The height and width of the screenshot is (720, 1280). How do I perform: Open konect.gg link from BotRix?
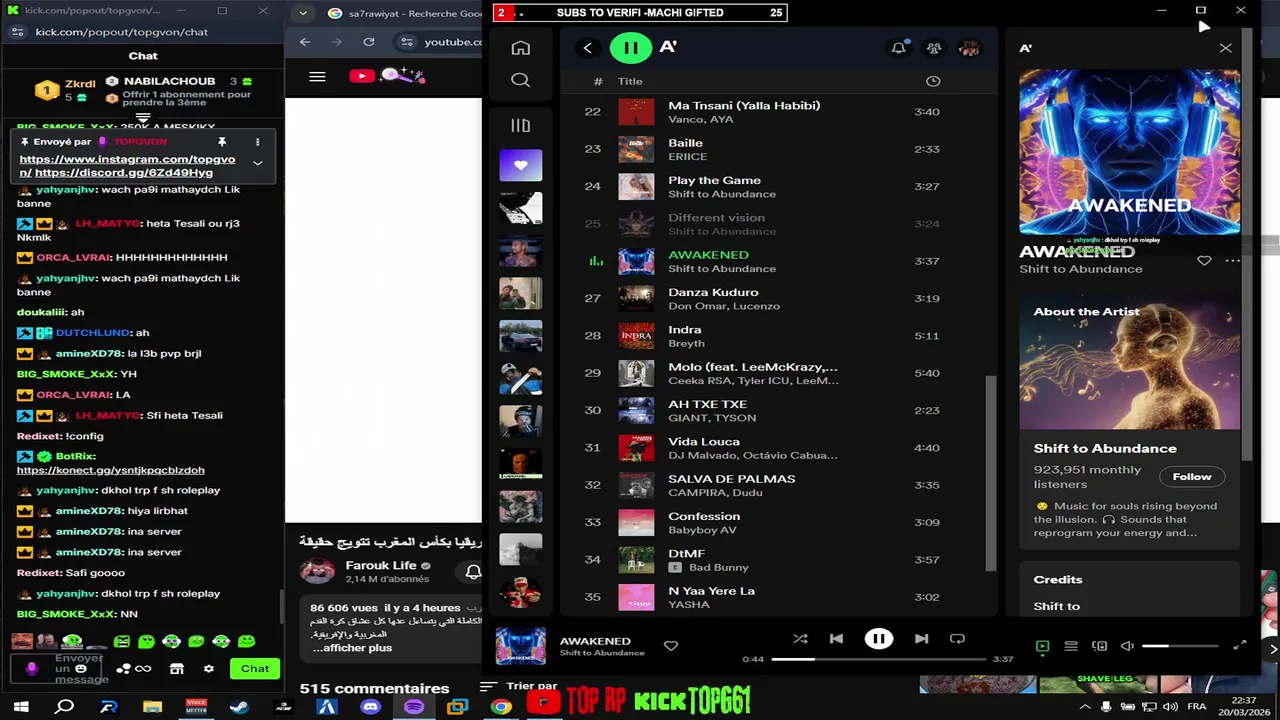coord(111,470)
